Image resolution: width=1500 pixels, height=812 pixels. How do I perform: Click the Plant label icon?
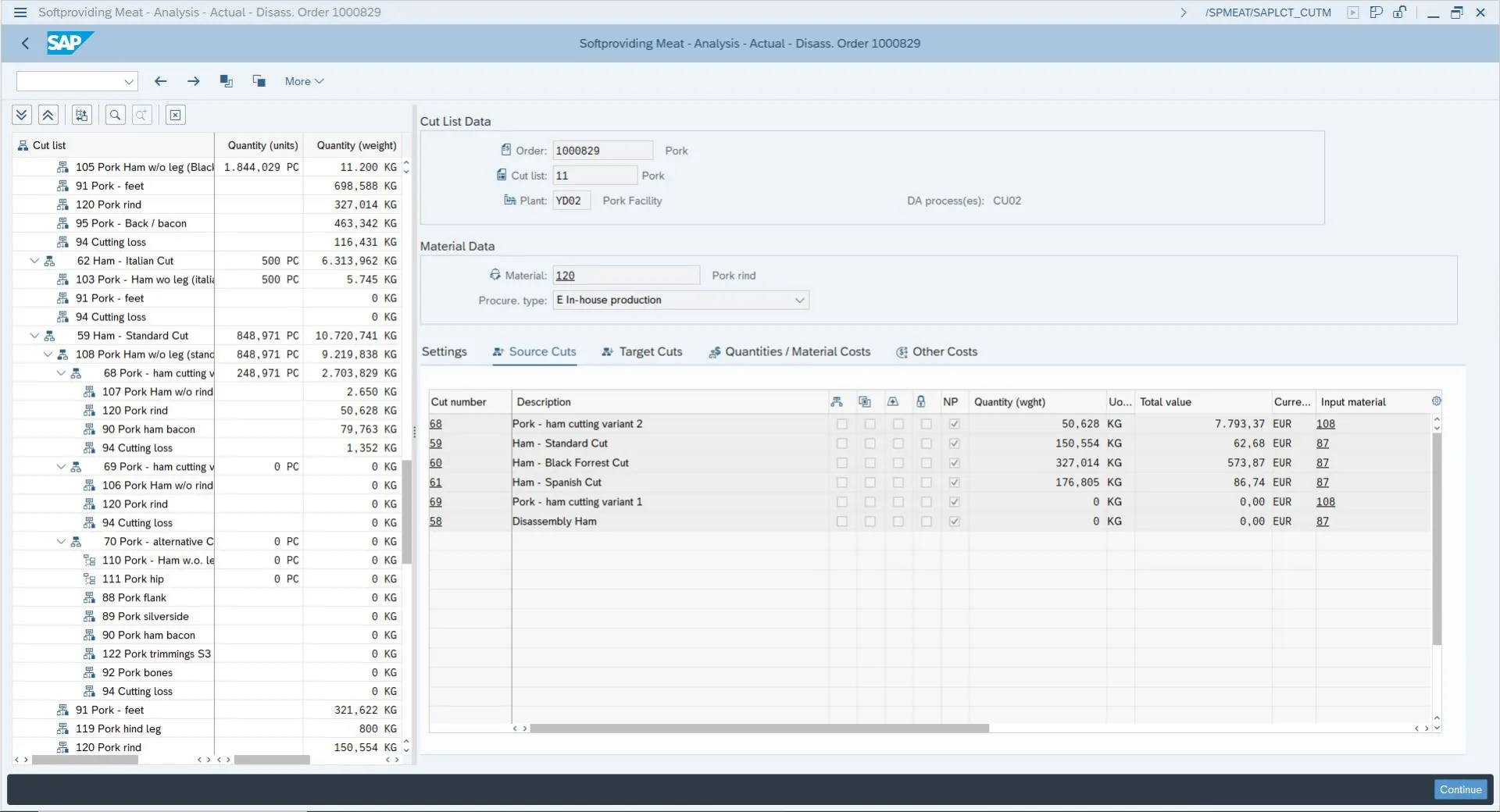(509, 200)
